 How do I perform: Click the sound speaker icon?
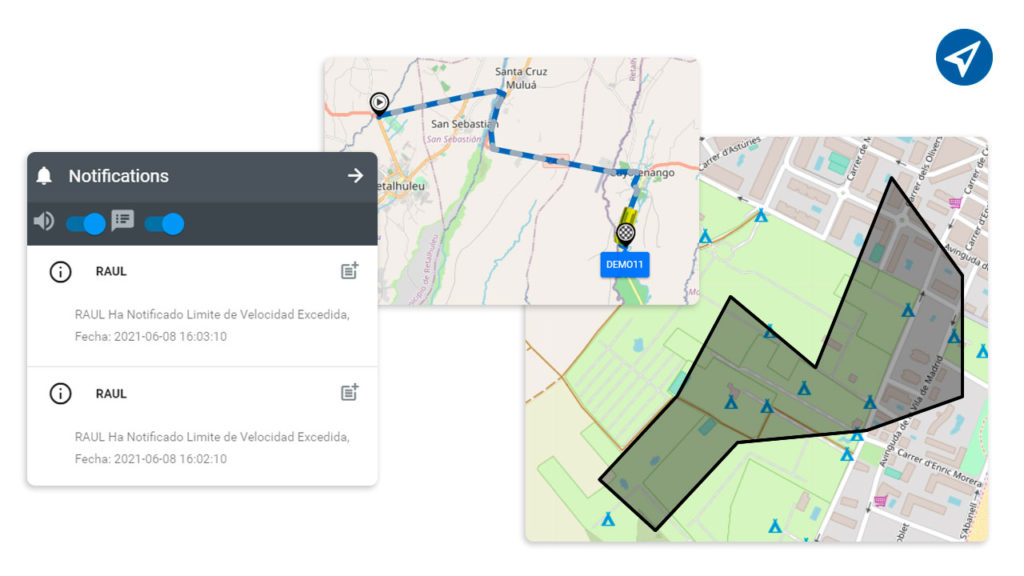coord(44,222)
